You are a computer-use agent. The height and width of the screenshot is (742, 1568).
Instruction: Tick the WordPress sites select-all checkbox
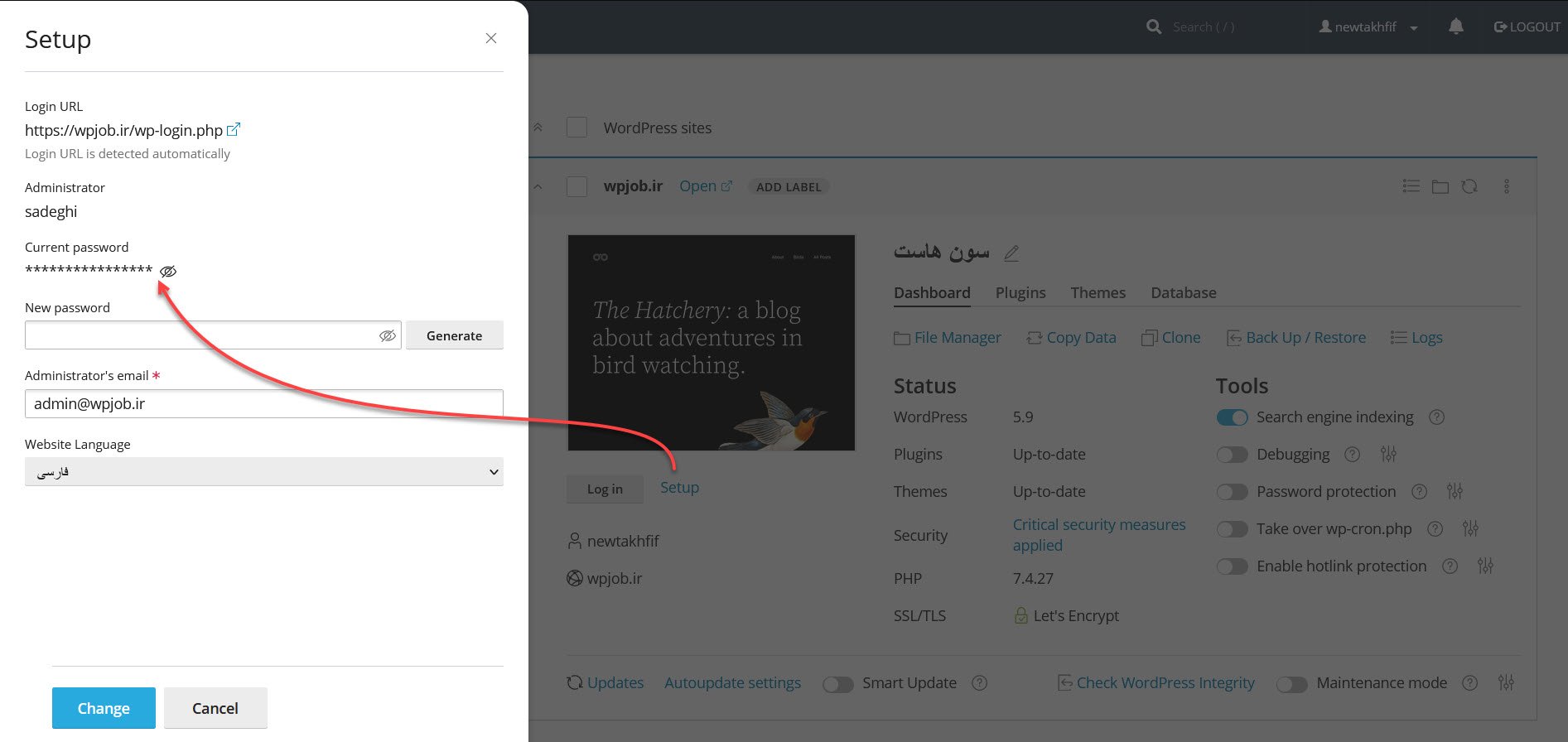point(577,128)
